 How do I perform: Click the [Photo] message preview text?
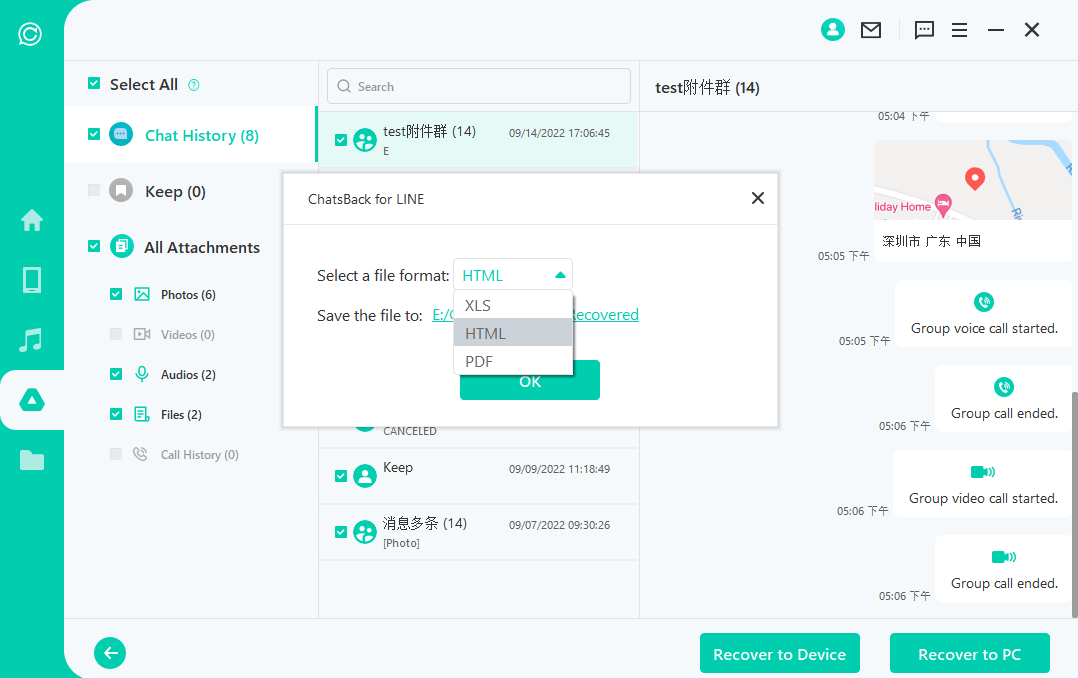pyautogui.click(x=401, y=543)
